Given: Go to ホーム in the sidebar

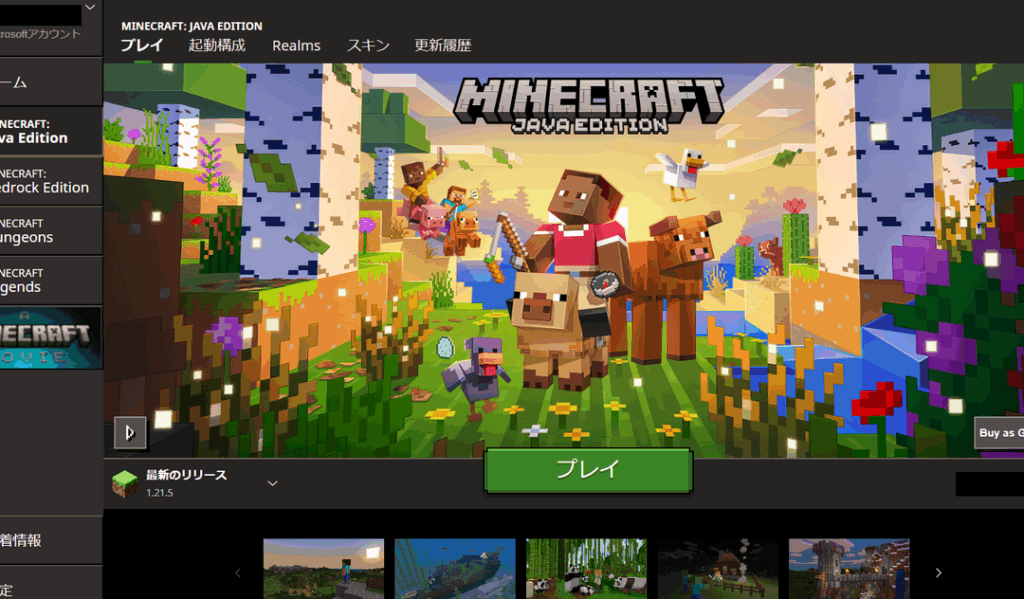Looking at the screenshot, I should click(x=50, y=82).
